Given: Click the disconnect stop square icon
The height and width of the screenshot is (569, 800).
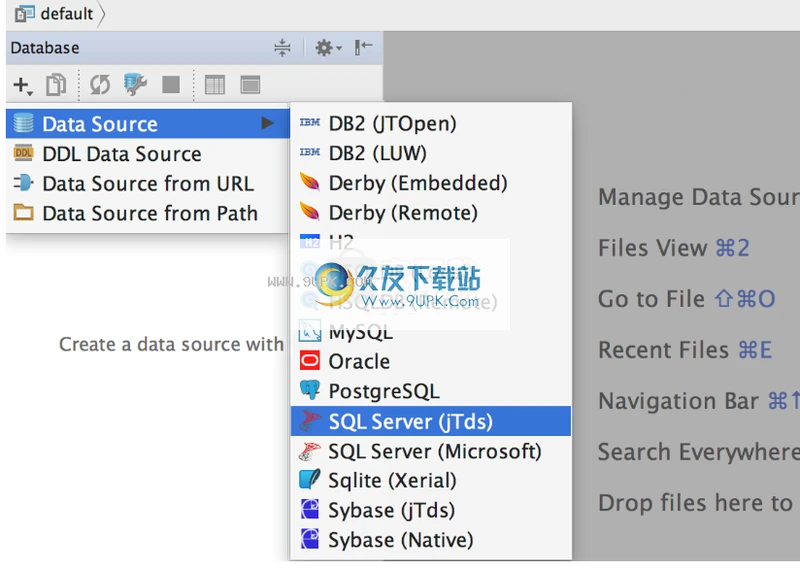Looking at the screenshot, I should [x=171, y=85].
